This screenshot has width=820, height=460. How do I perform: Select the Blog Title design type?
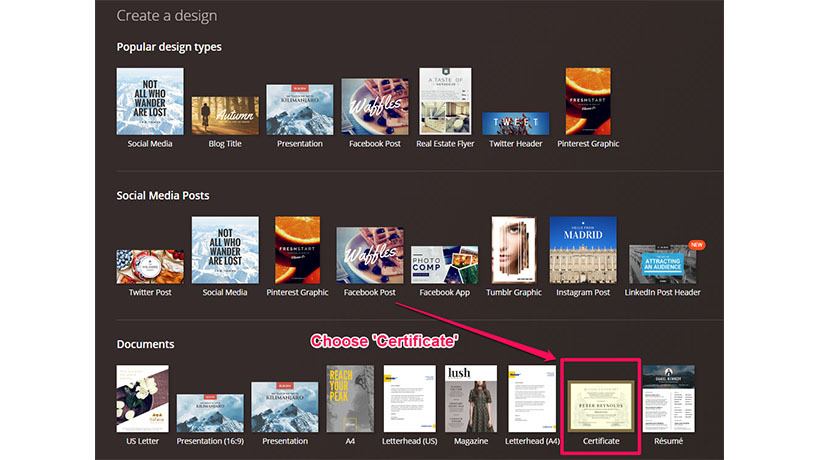point(225,116)
